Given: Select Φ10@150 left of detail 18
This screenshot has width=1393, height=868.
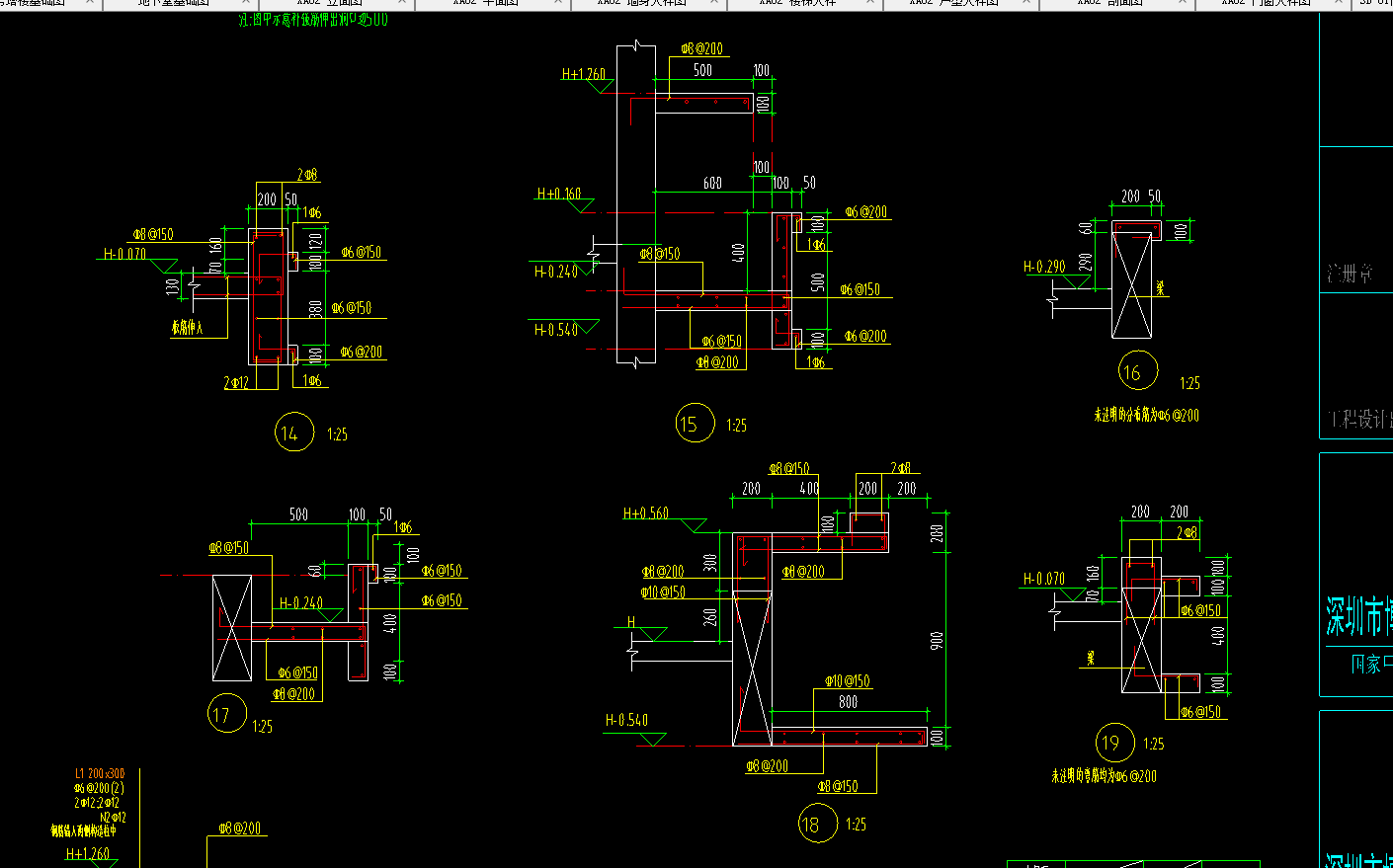Looking at the screenshot, I should tap(663, 592).
